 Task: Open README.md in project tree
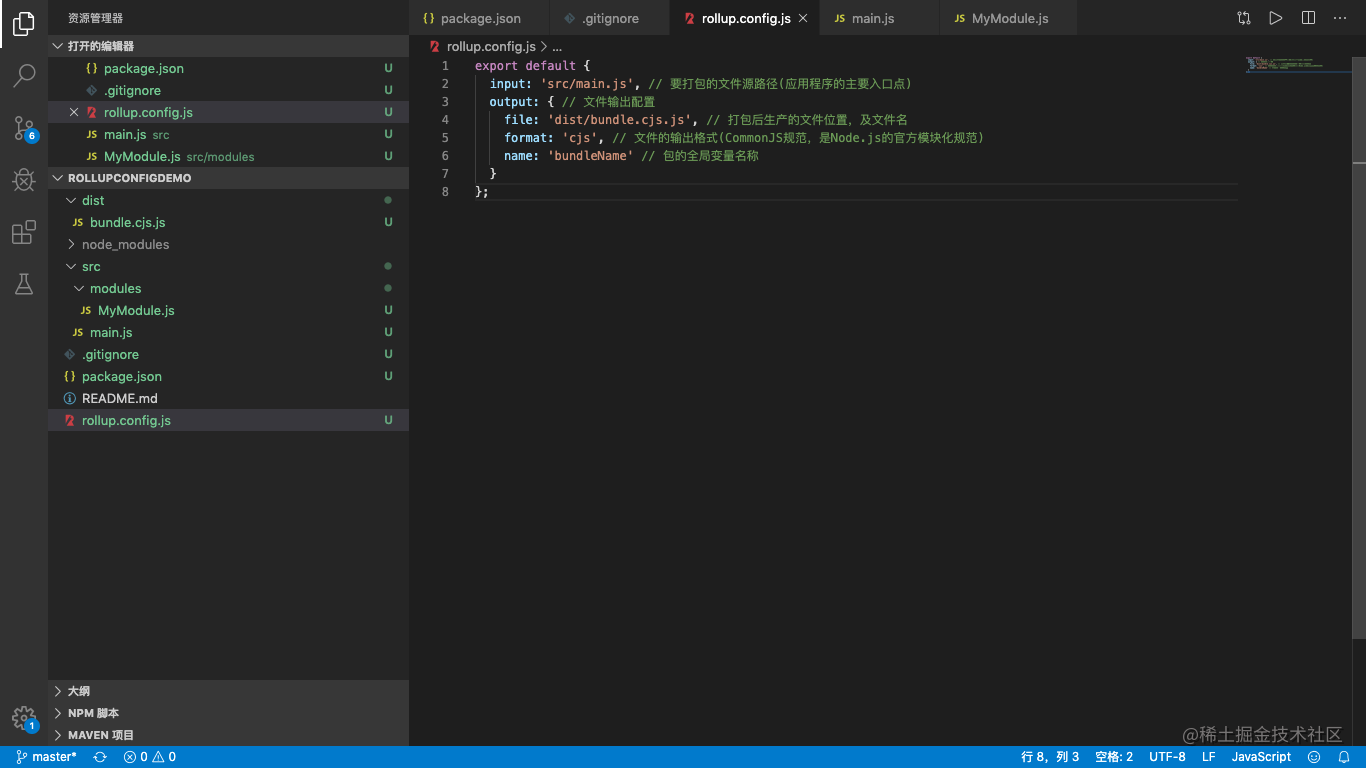click(x=228, y=398)
